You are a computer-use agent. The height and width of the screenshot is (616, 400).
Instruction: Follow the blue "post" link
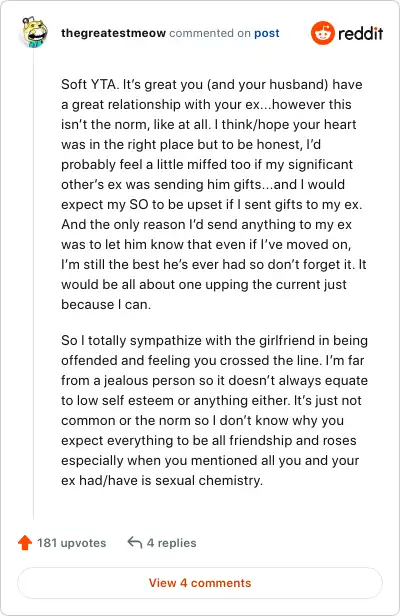(x=266, y=33)
